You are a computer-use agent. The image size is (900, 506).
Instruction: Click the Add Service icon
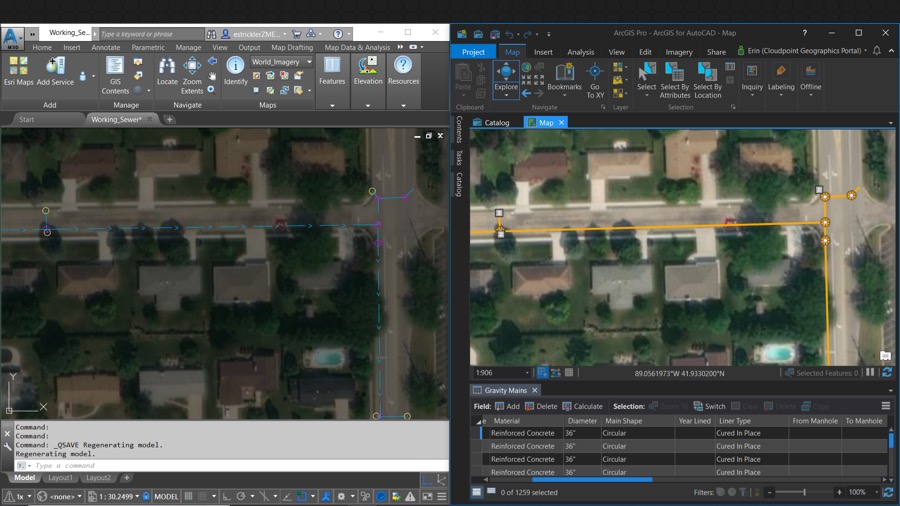point(55,71)
